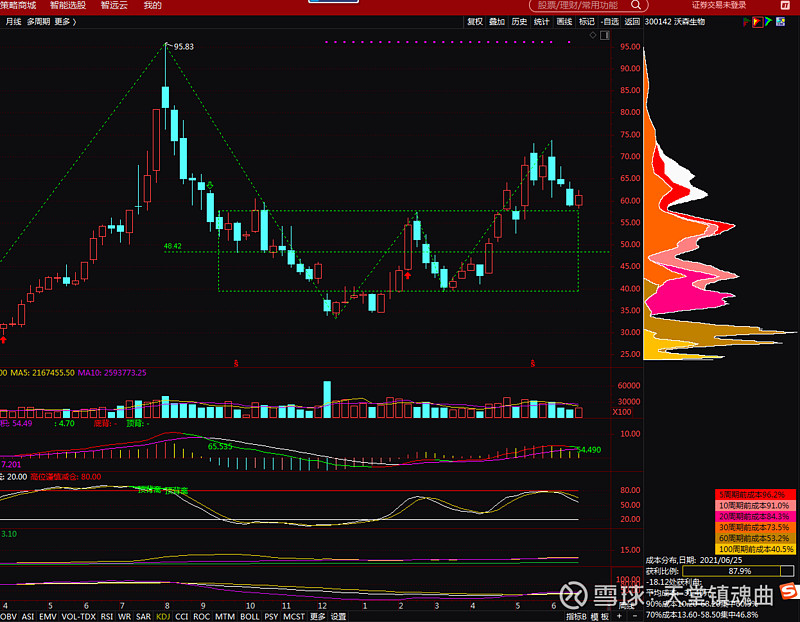This screenshot has height=622, width=800.
Task: Click the 模板 button
Action: (x=600, y=616)
